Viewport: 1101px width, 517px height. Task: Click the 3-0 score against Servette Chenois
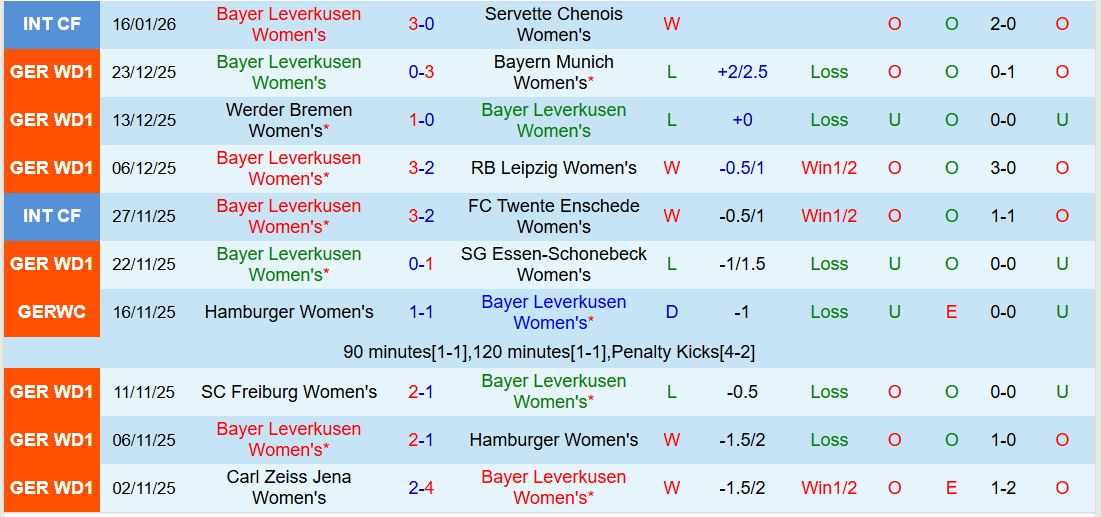(420, 24)
